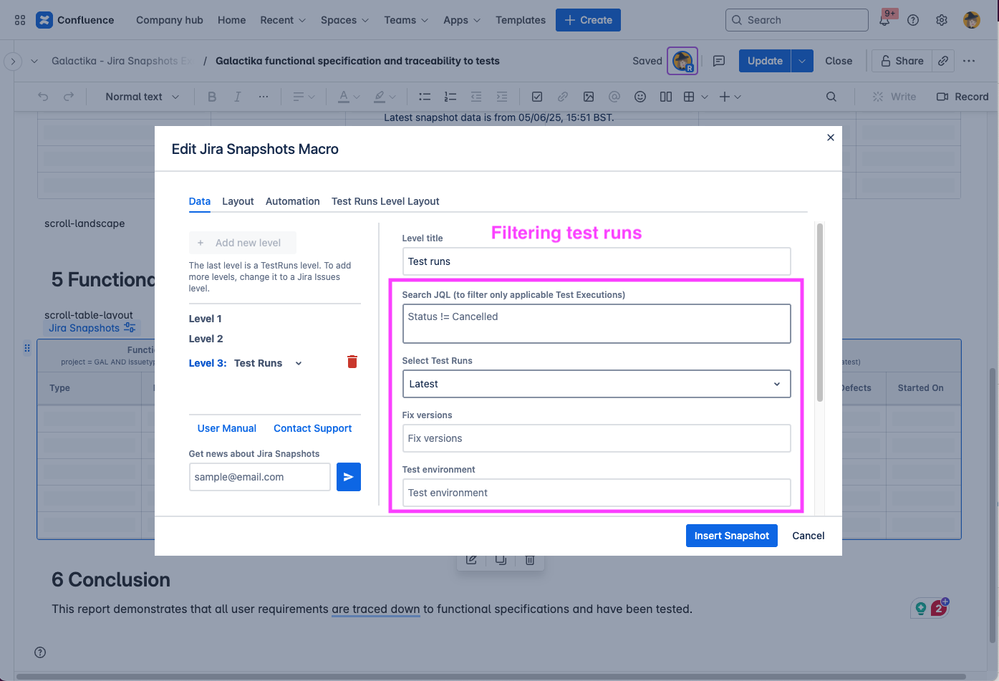Click the redo icon
999x681 pixels.
click(68, 97)
